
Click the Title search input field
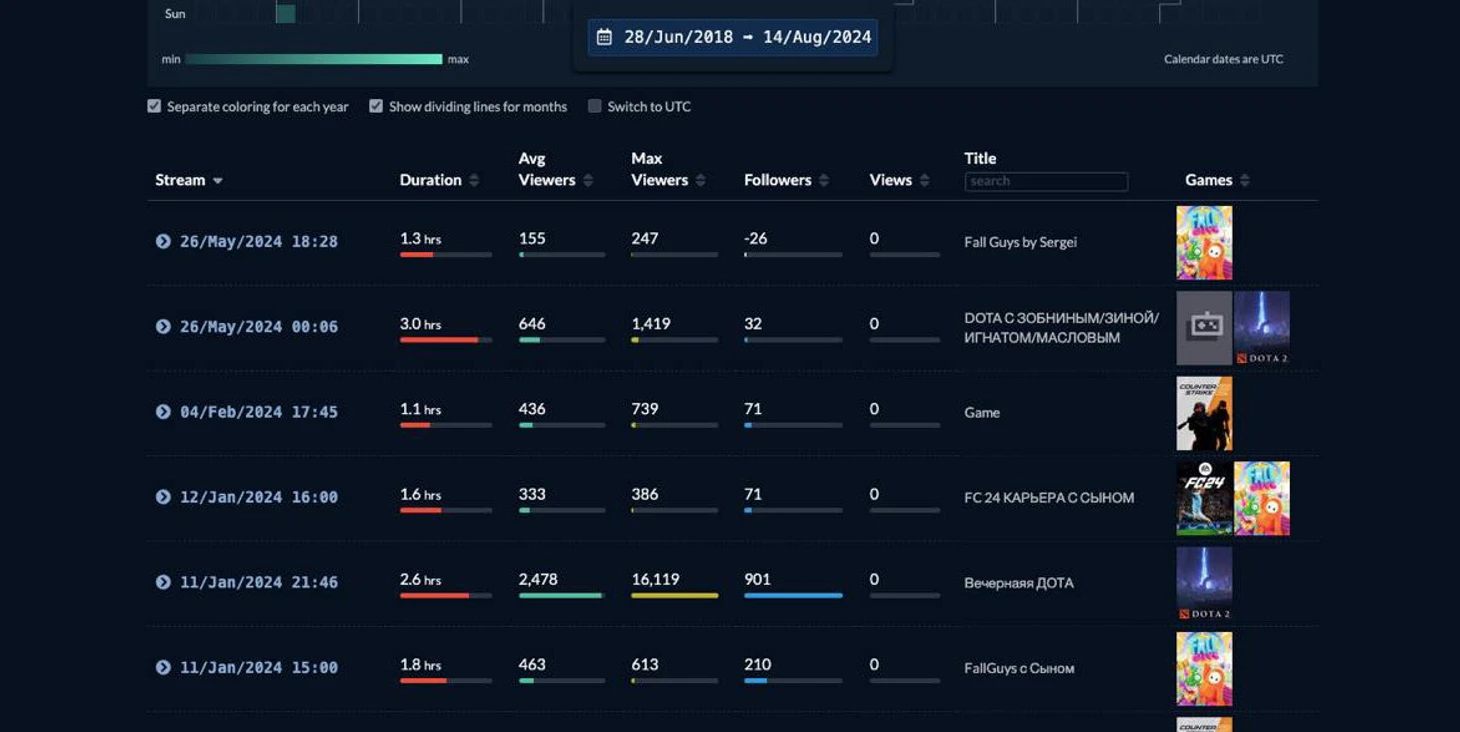coord(1046,181)
